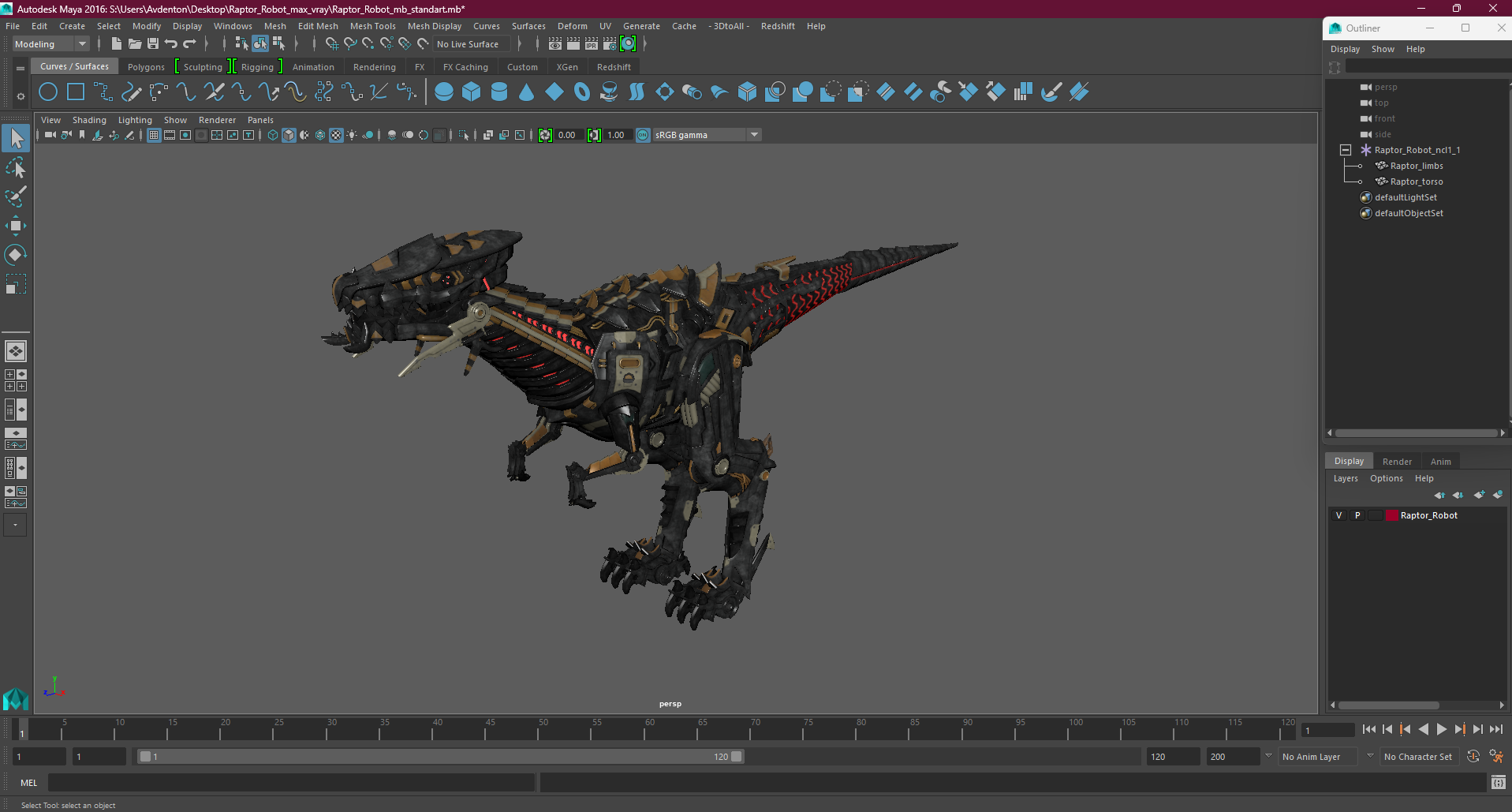The image size is (1512, 812).
Task: Create a polygon torus shelf icon
Action: coord(582,92)
